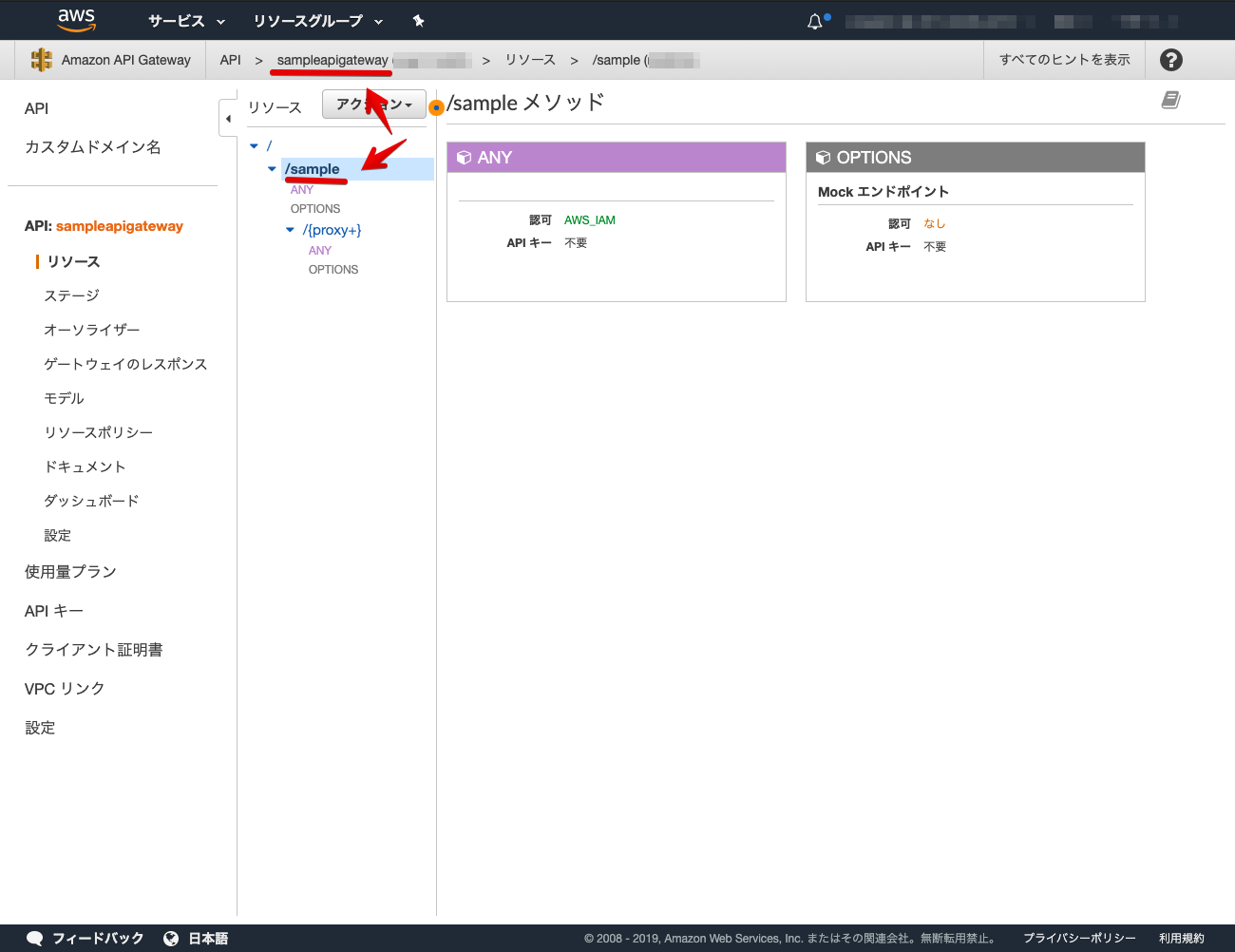The image size is (1235, 952).
Task: Click the フィードバック footer button
Action: tap(98, 939)
